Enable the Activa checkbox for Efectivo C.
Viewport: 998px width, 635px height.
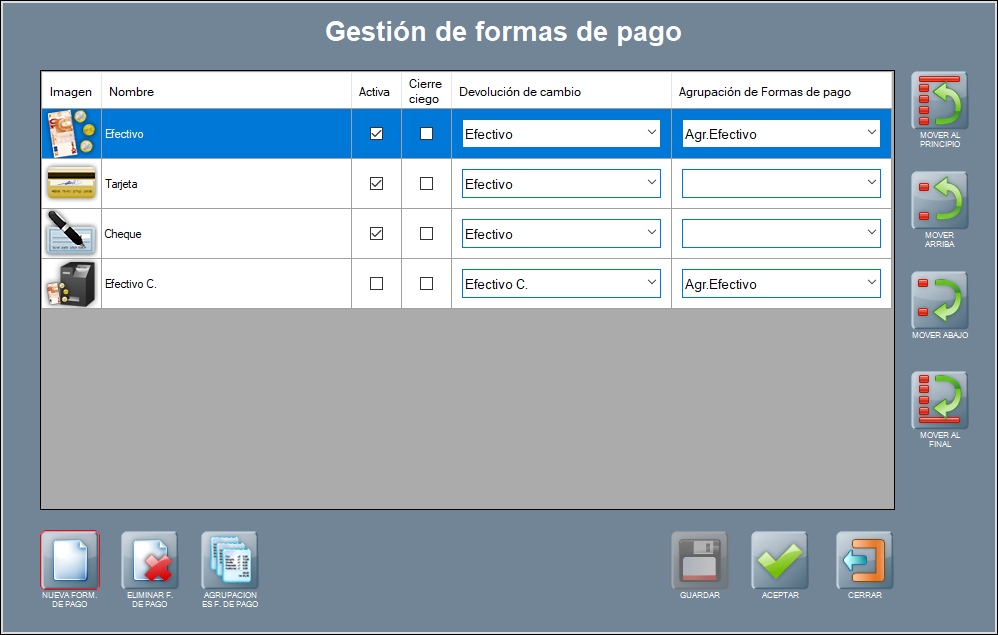pos(376,284)
